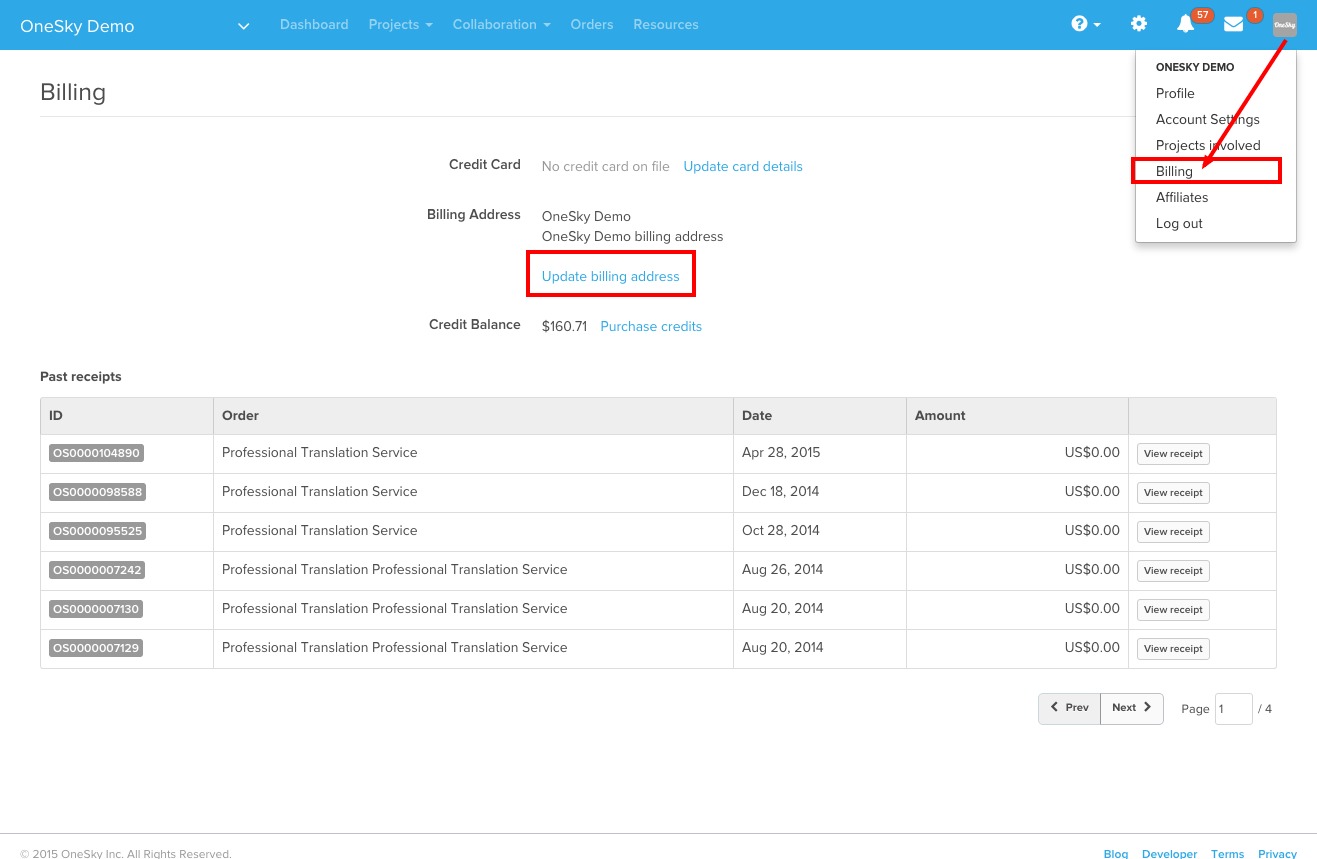Click the ID column header
Image resolution: width=1317 pixels, height=859 pixels.
point(127,416)
